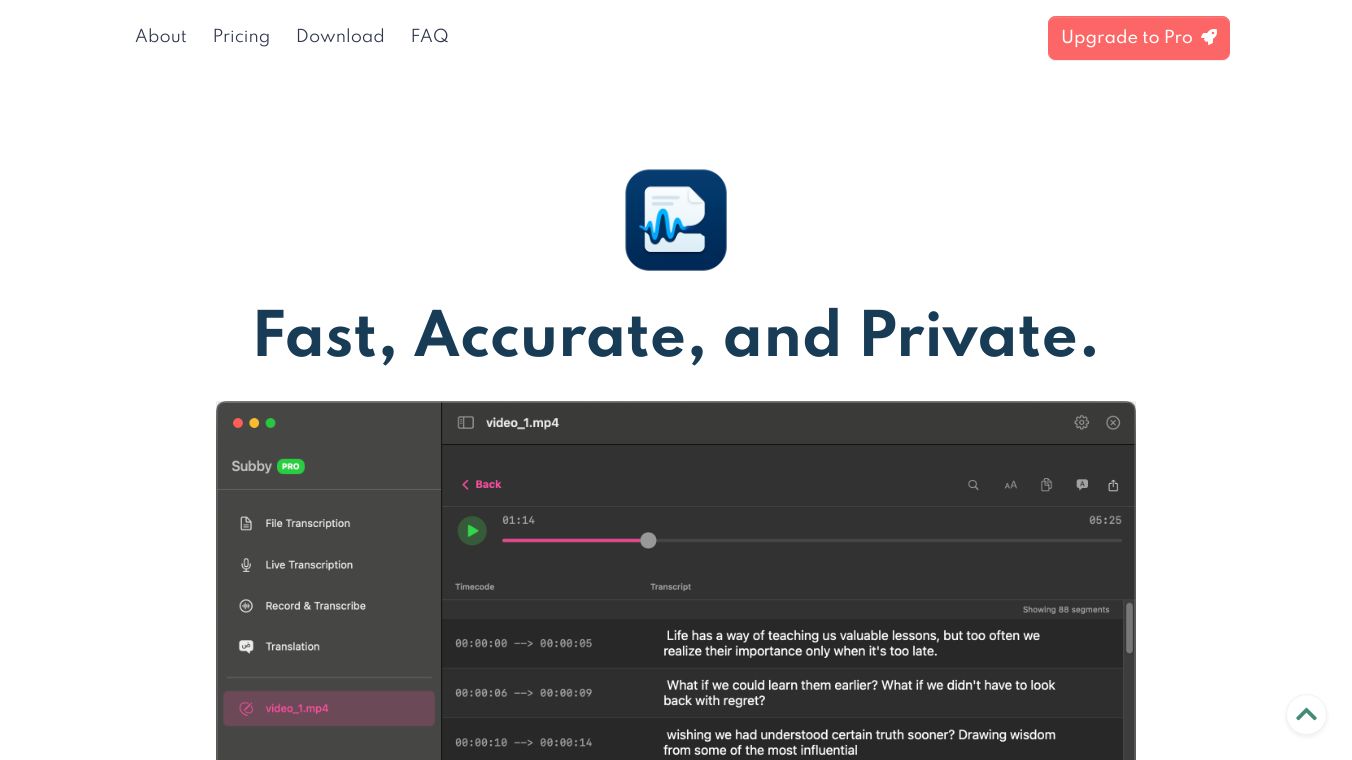The height and width of the screenshot is (760, 1352).
Task: Click the 'Fast, Accurate, and Private.' heading
Action: [676, 336]
